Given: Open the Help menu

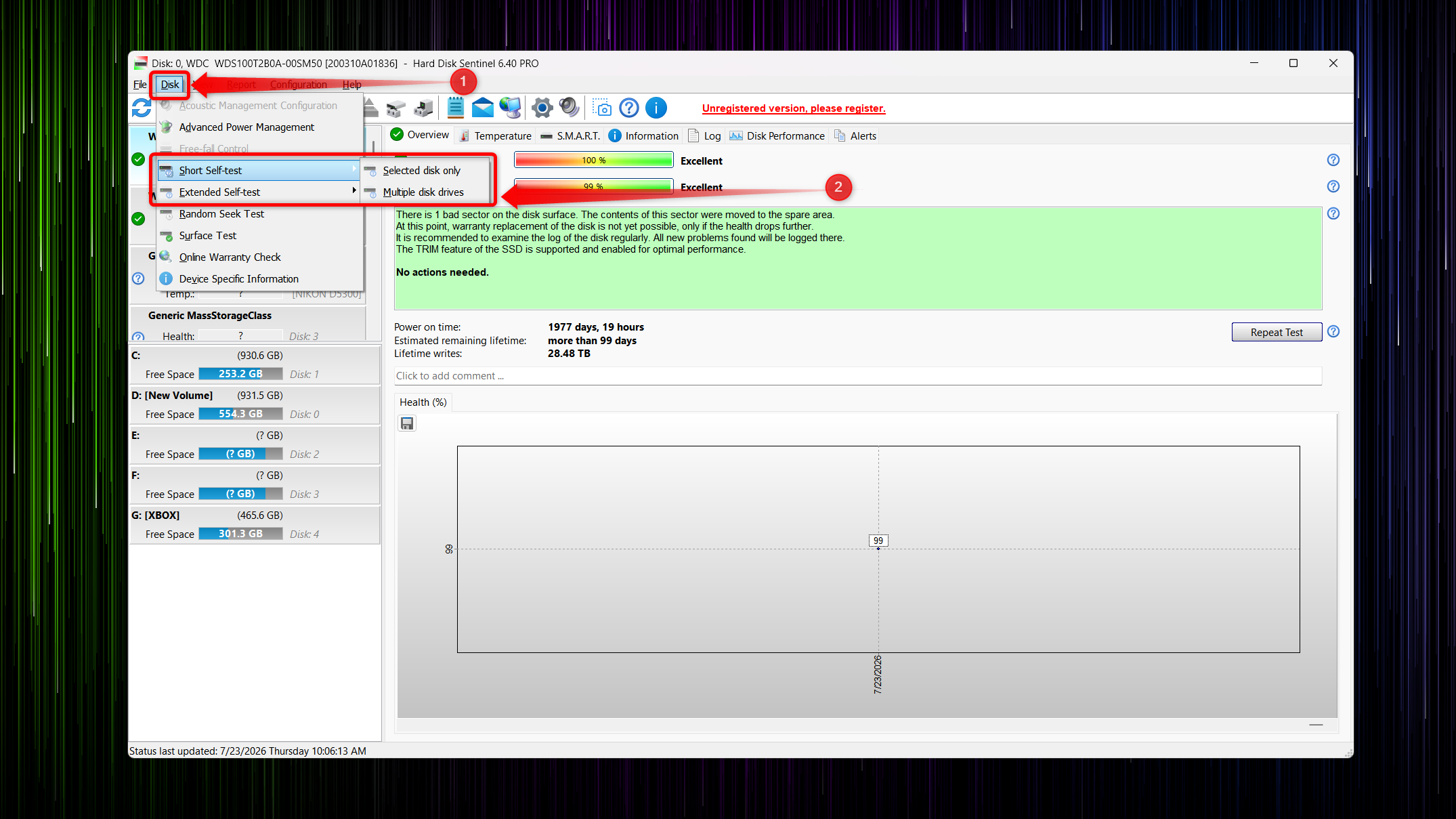Looking at the screenshot, I should coord(351,84).
